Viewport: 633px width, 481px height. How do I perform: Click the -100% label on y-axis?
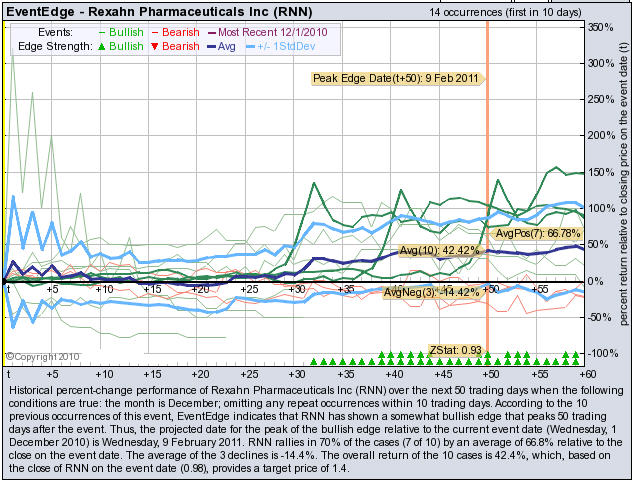[599, 354]
